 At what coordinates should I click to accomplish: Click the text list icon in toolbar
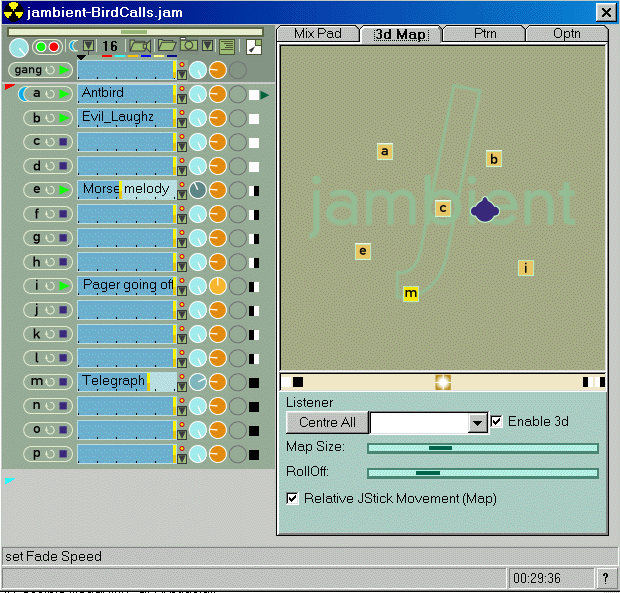[x=227, y=46]
